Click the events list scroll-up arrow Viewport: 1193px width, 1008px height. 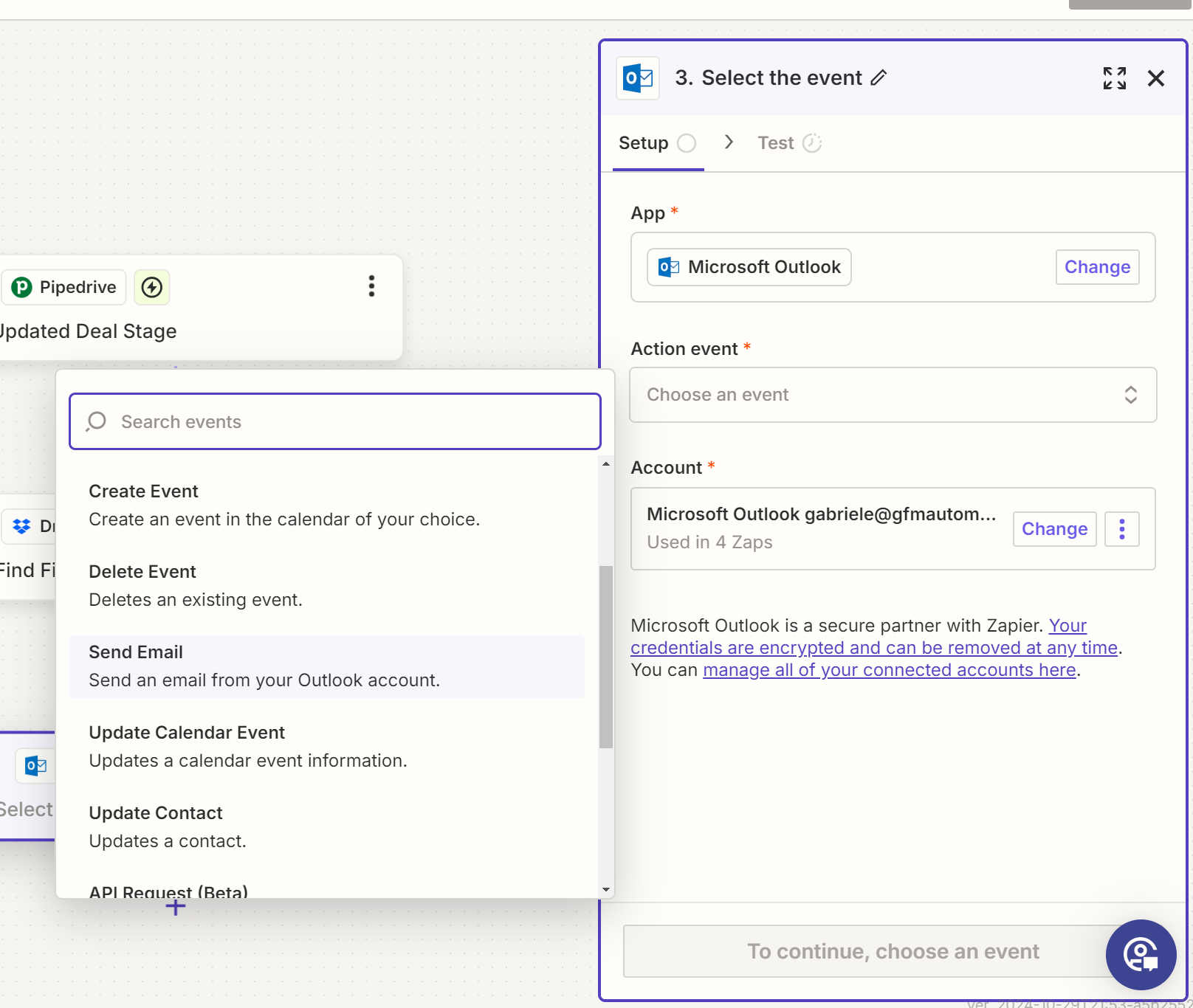click(x=606, y=464)
